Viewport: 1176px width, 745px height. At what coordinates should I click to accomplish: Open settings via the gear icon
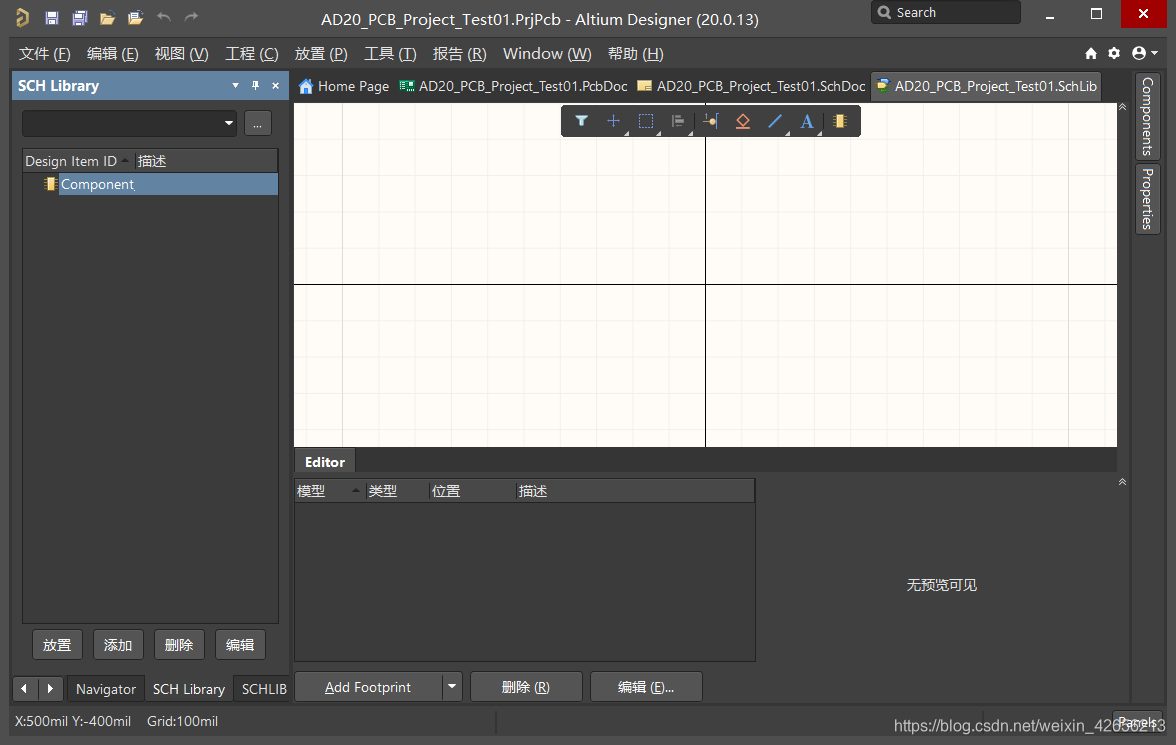pyautogui.click(x=1114, y=53)
